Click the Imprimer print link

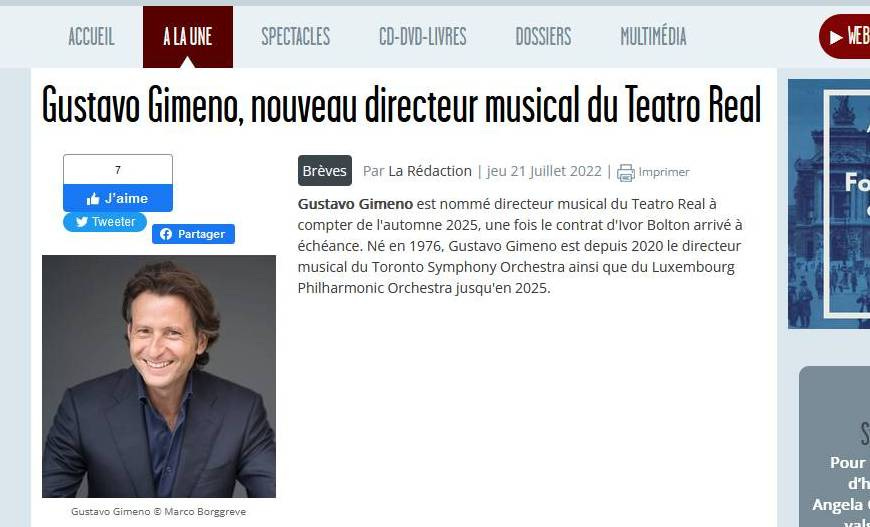click(664, 172)
